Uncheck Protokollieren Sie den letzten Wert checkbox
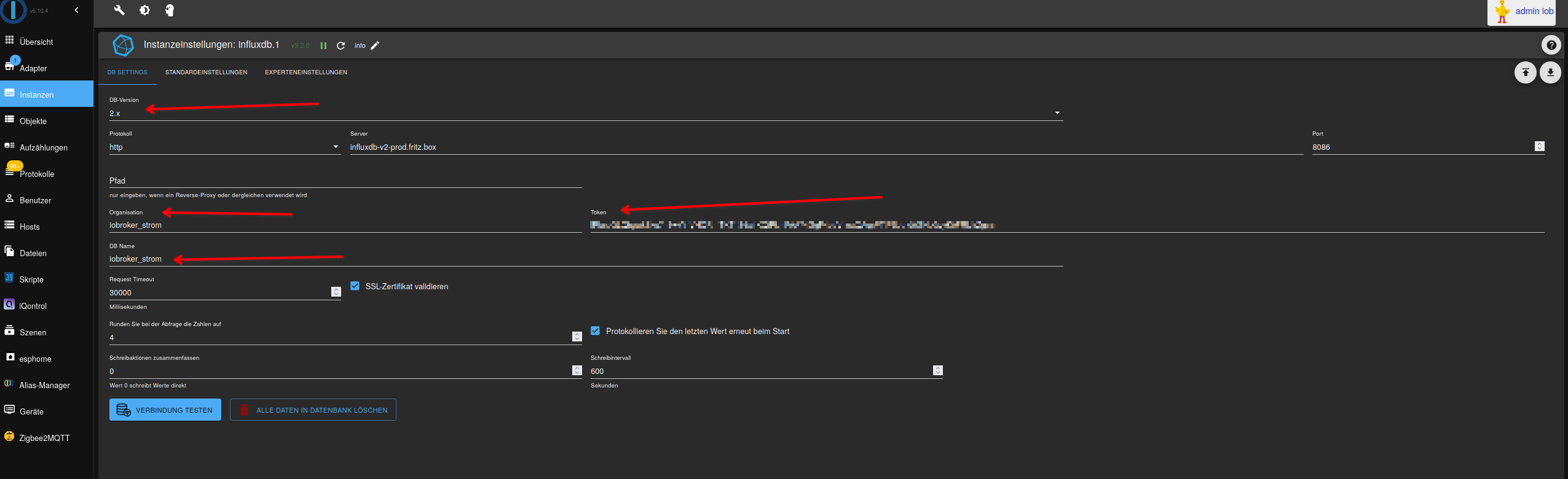The height and width of the screenshot is (479, 1568). 596,331
